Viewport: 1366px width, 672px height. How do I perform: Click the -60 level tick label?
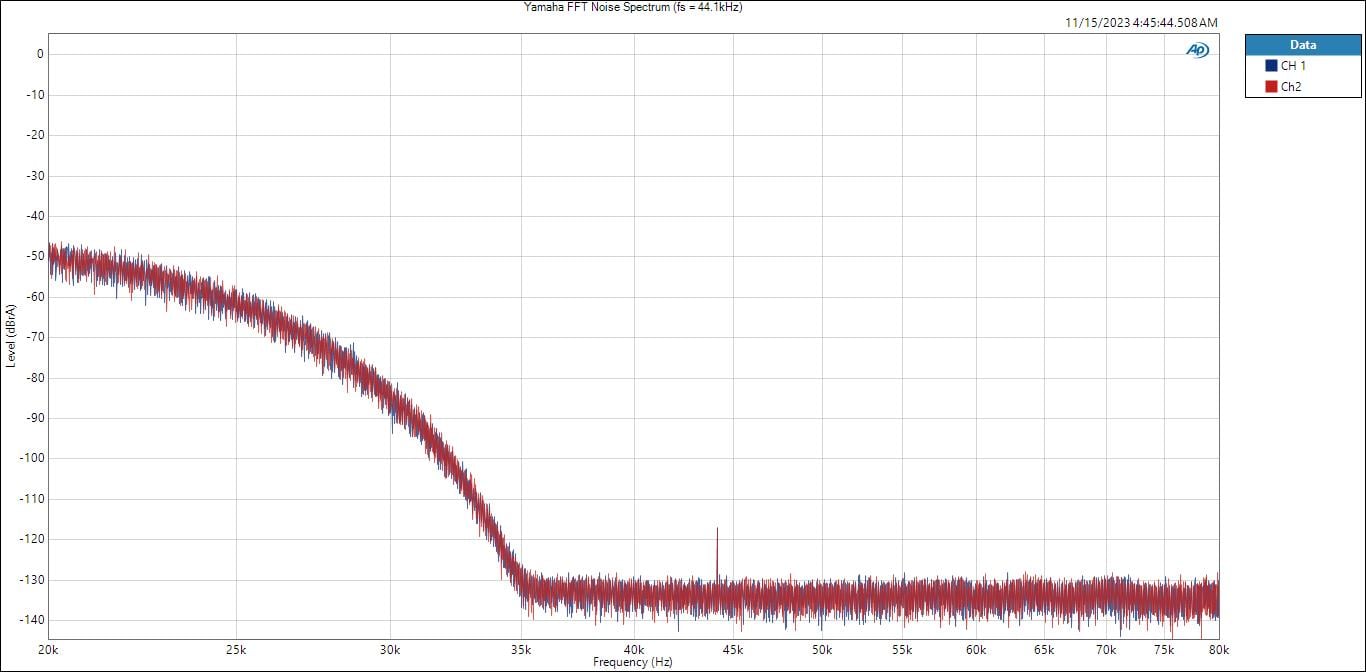[x=35, y=297]
